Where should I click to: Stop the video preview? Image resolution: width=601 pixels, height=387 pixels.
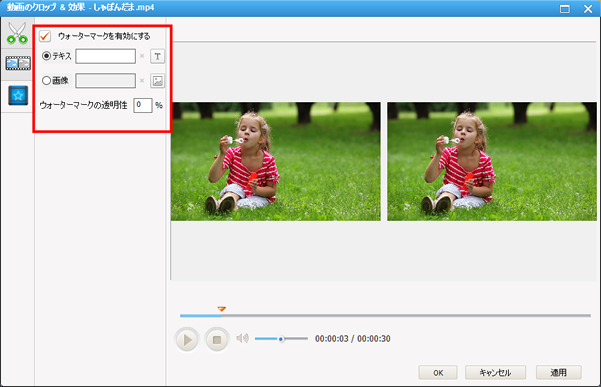(x=217, y=340)
